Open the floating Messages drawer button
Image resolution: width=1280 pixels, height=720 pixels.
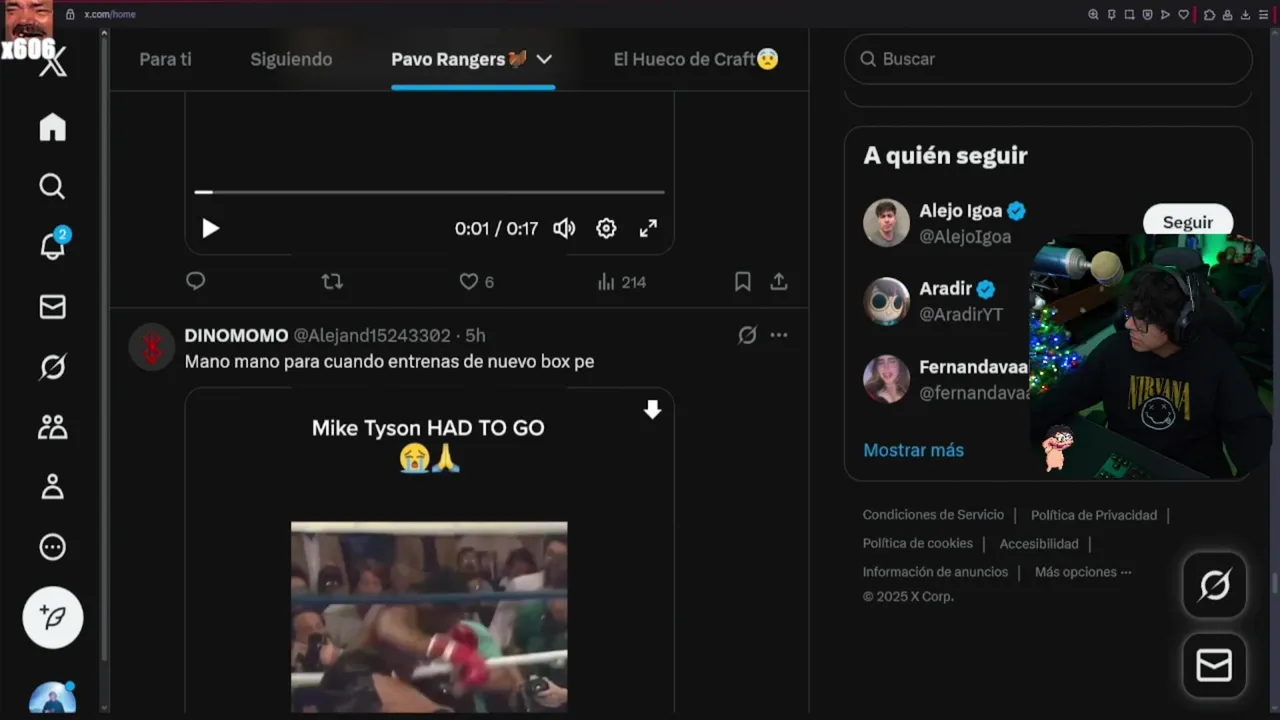pyautogui.click(x=1214, y=665)
